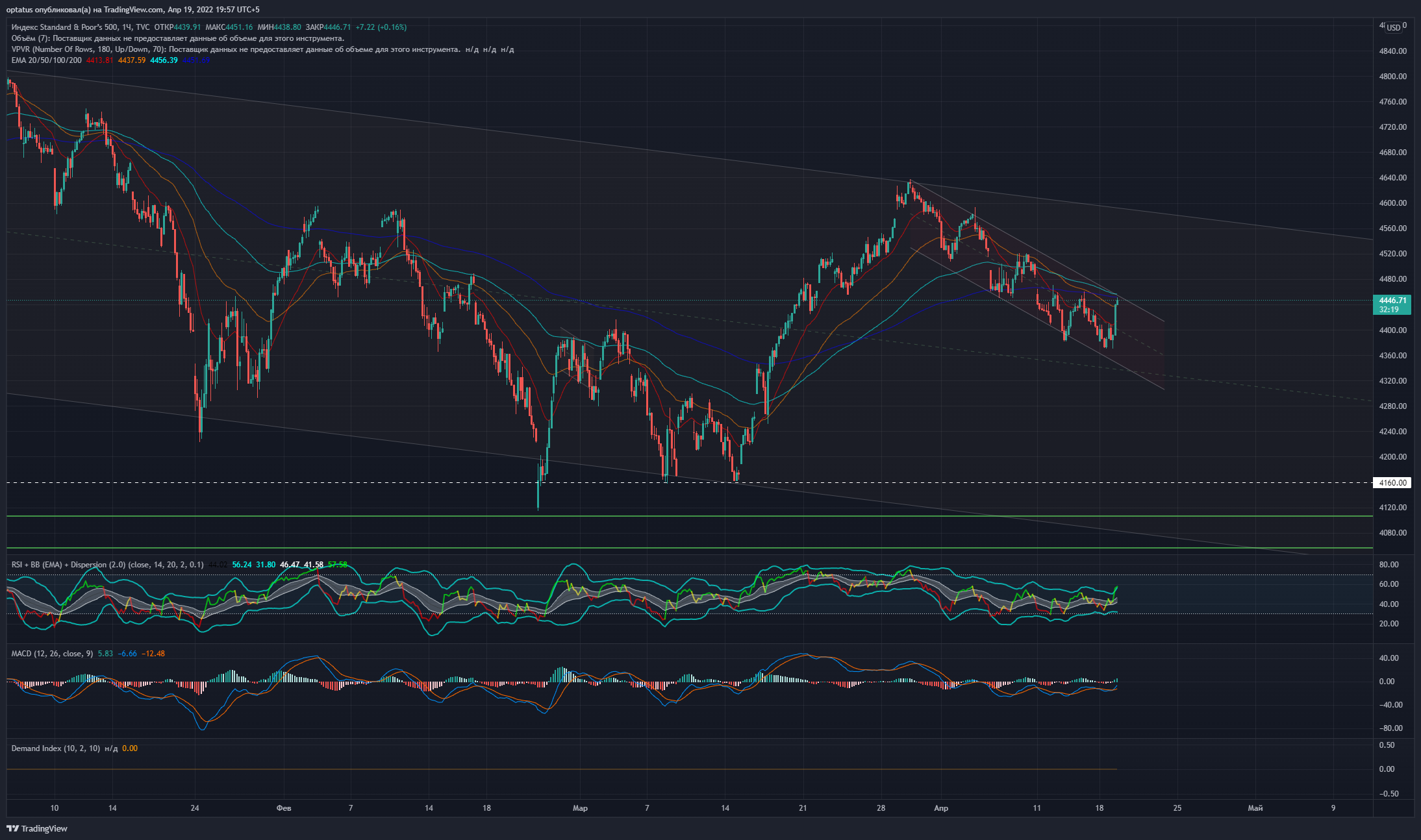The width and height of the screenshot is (1421, 840).
Task: Click the ЗАКР value 4446.71 in the legend
Action: tap(338, 27)
